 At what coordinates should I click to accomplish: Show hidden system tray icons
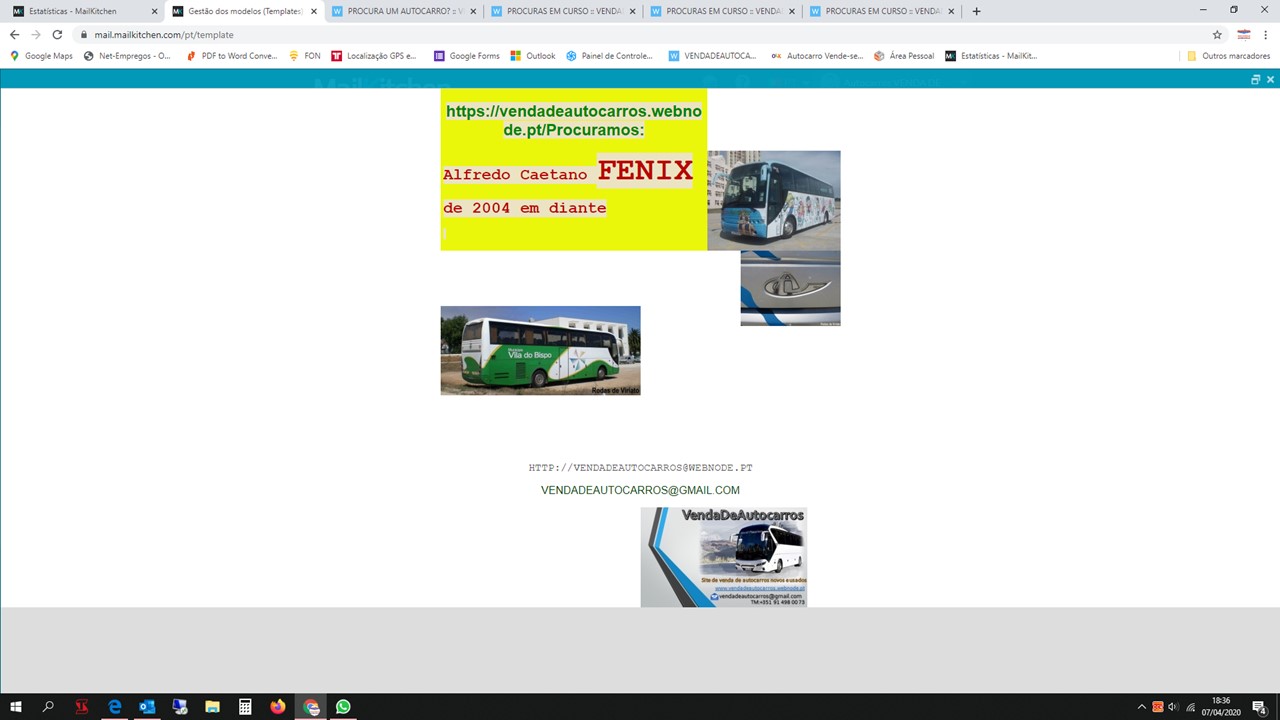(1141, 707)
